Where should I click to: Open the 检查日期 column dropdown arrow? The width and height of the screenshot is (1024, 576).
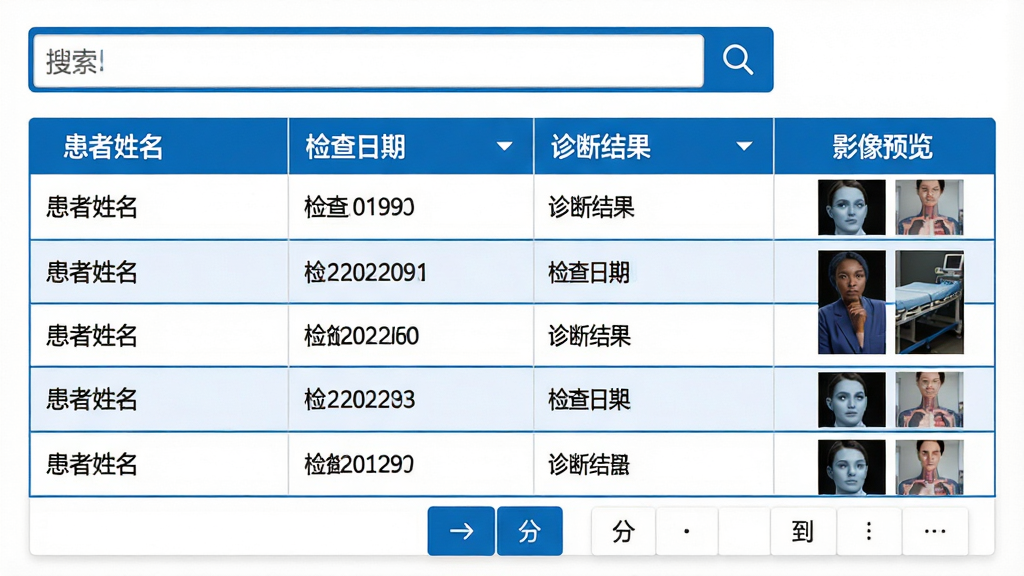point(504,146)
